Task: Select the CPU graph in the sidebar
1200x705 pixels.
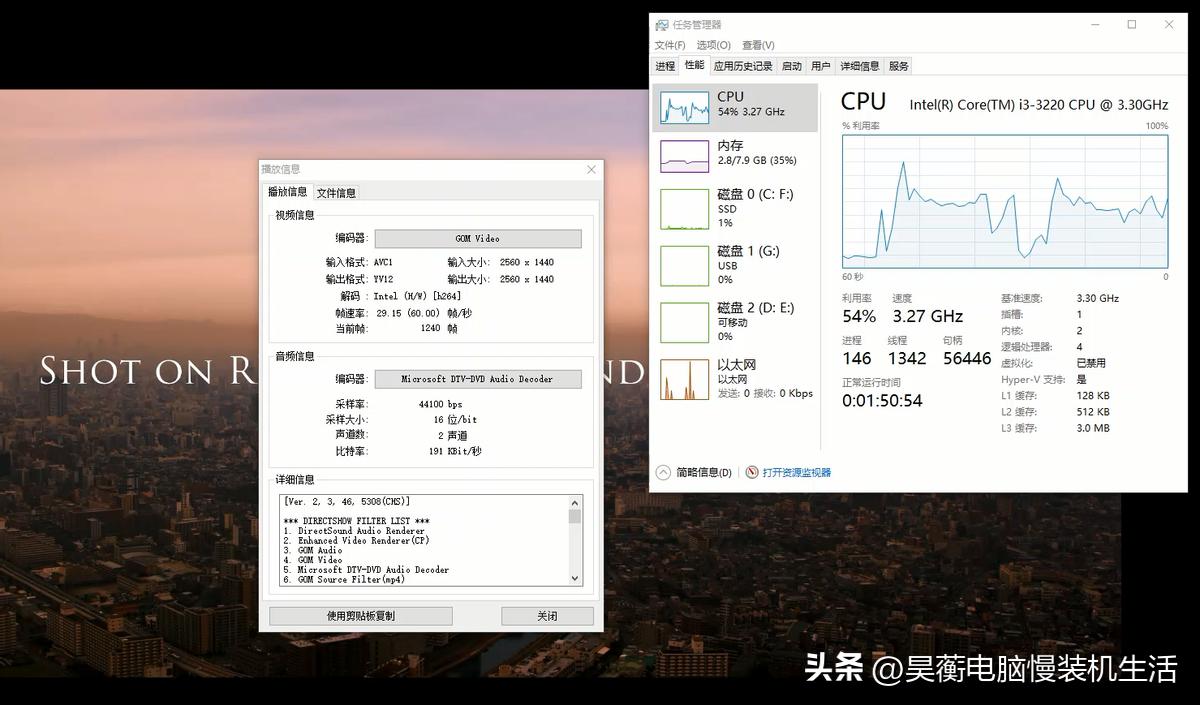Action: 735,104
